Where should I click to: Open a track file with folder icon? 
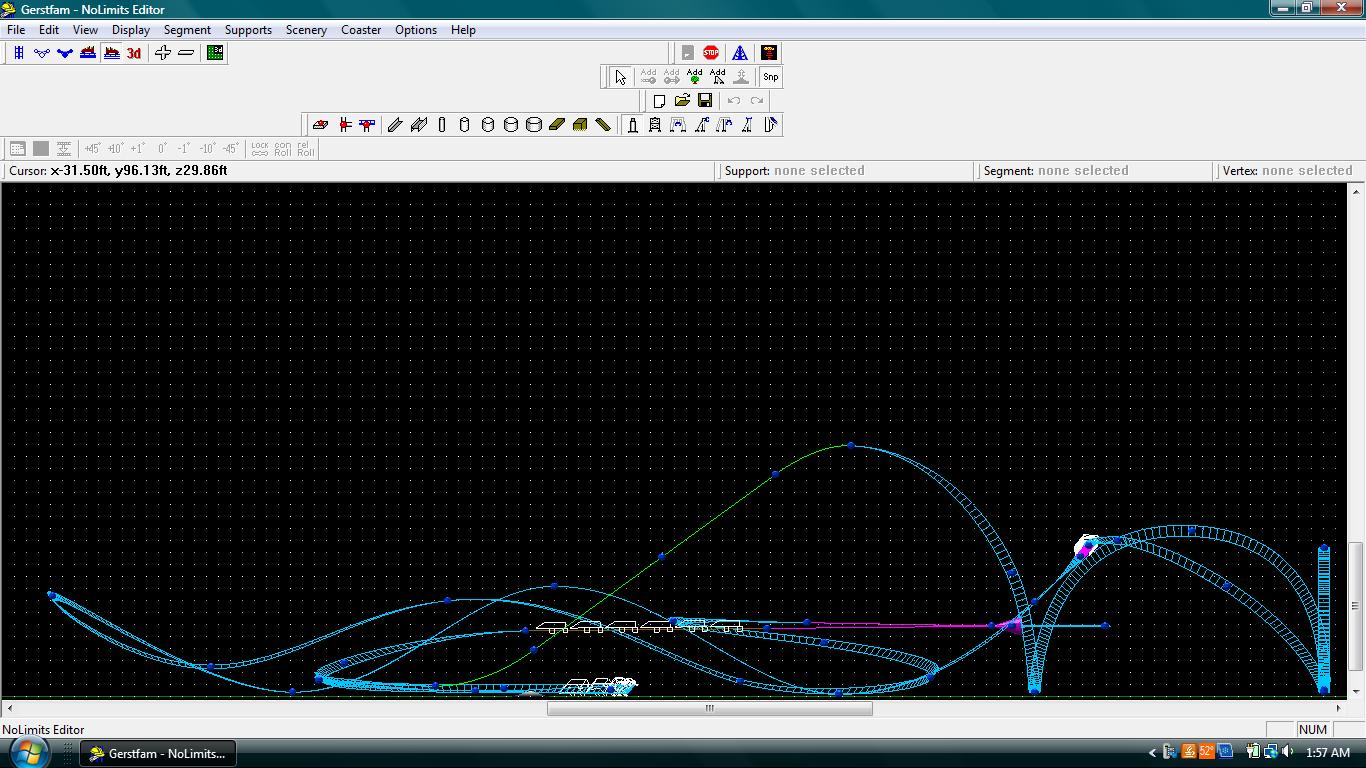pos(682,101)
